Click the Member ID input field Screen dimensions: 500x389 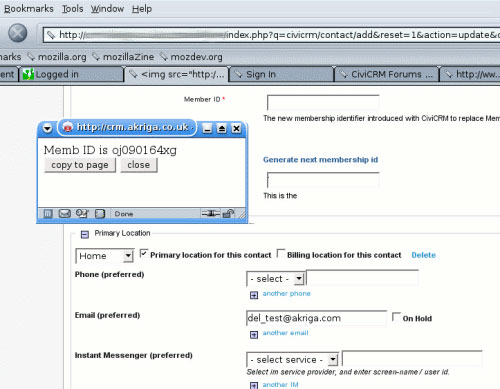323,102
